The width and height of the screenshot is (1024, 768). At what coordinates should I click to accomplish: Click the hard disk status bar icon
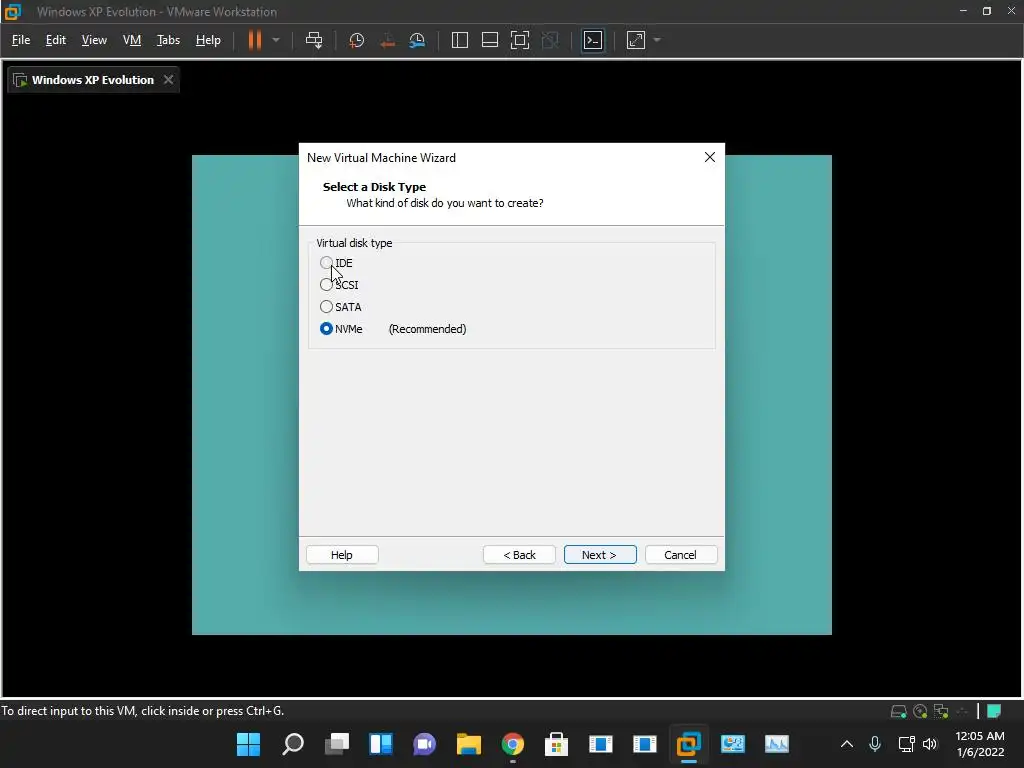point(899,711)
